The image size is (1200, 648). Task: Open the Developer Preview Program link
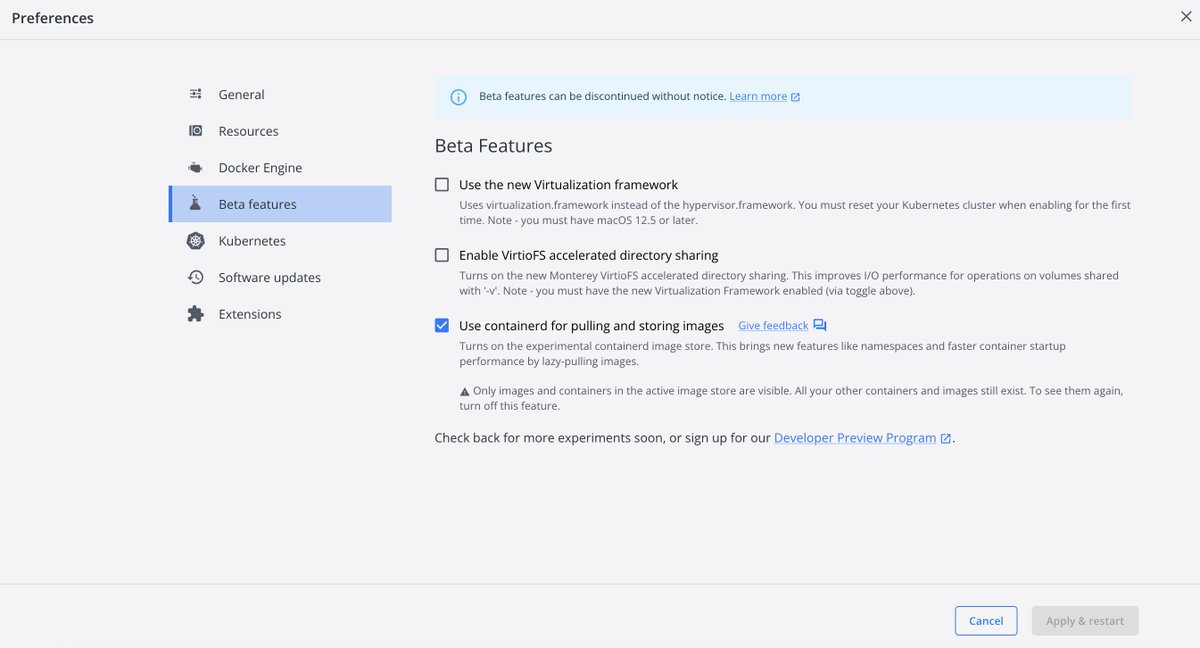pyautogui.click(x=855, y=438)
